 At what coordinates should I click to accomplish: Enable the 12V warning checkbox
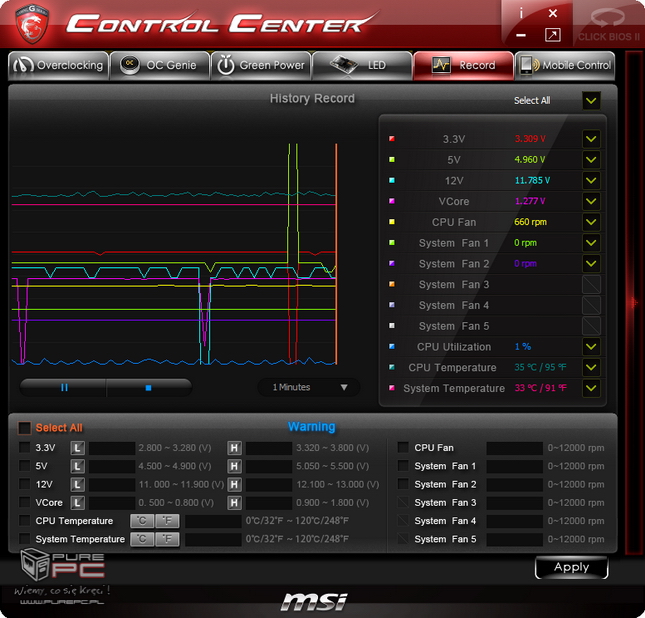pyautogui.click(x=25, y=484)
